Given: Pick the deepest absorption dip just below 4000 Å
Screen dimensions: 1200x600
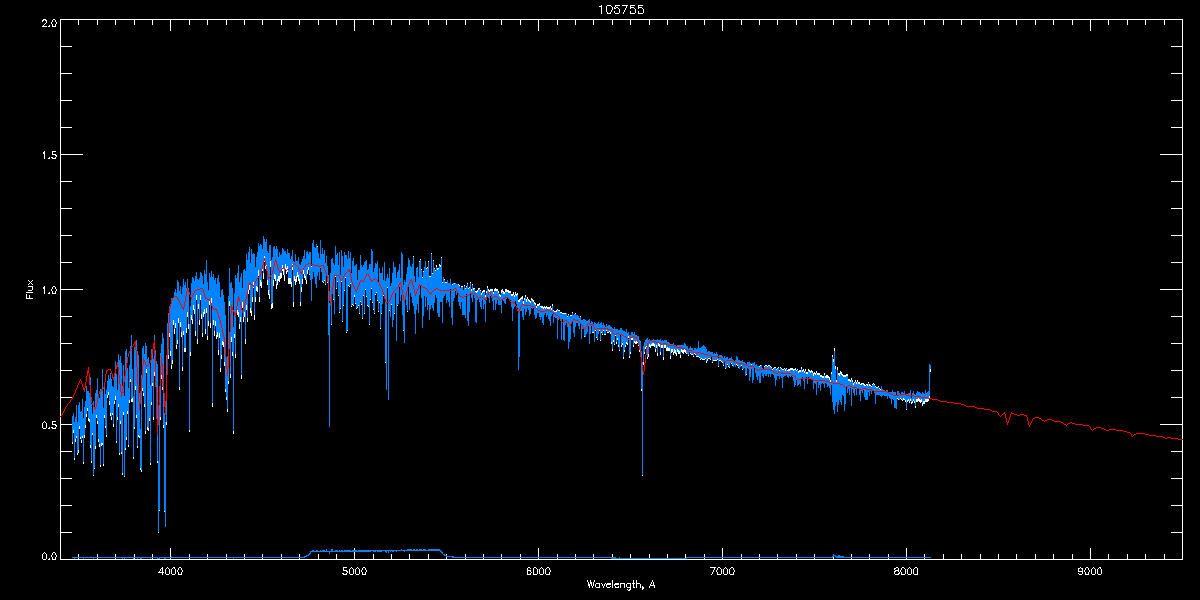Looking at the screenshot, I should coord(158,528).
